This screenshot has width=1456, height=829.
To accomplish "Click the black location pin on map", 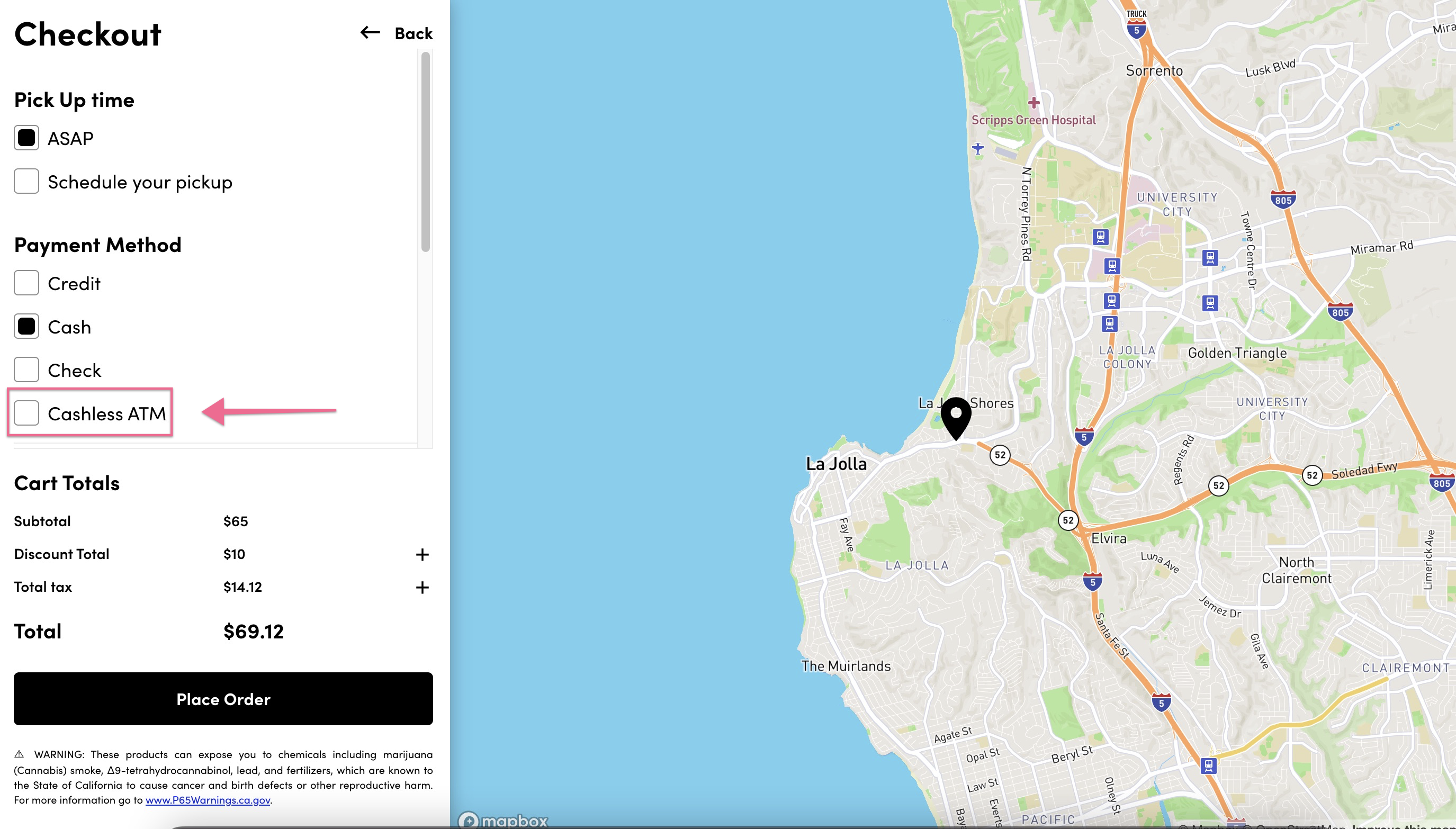I will point(956,416).
